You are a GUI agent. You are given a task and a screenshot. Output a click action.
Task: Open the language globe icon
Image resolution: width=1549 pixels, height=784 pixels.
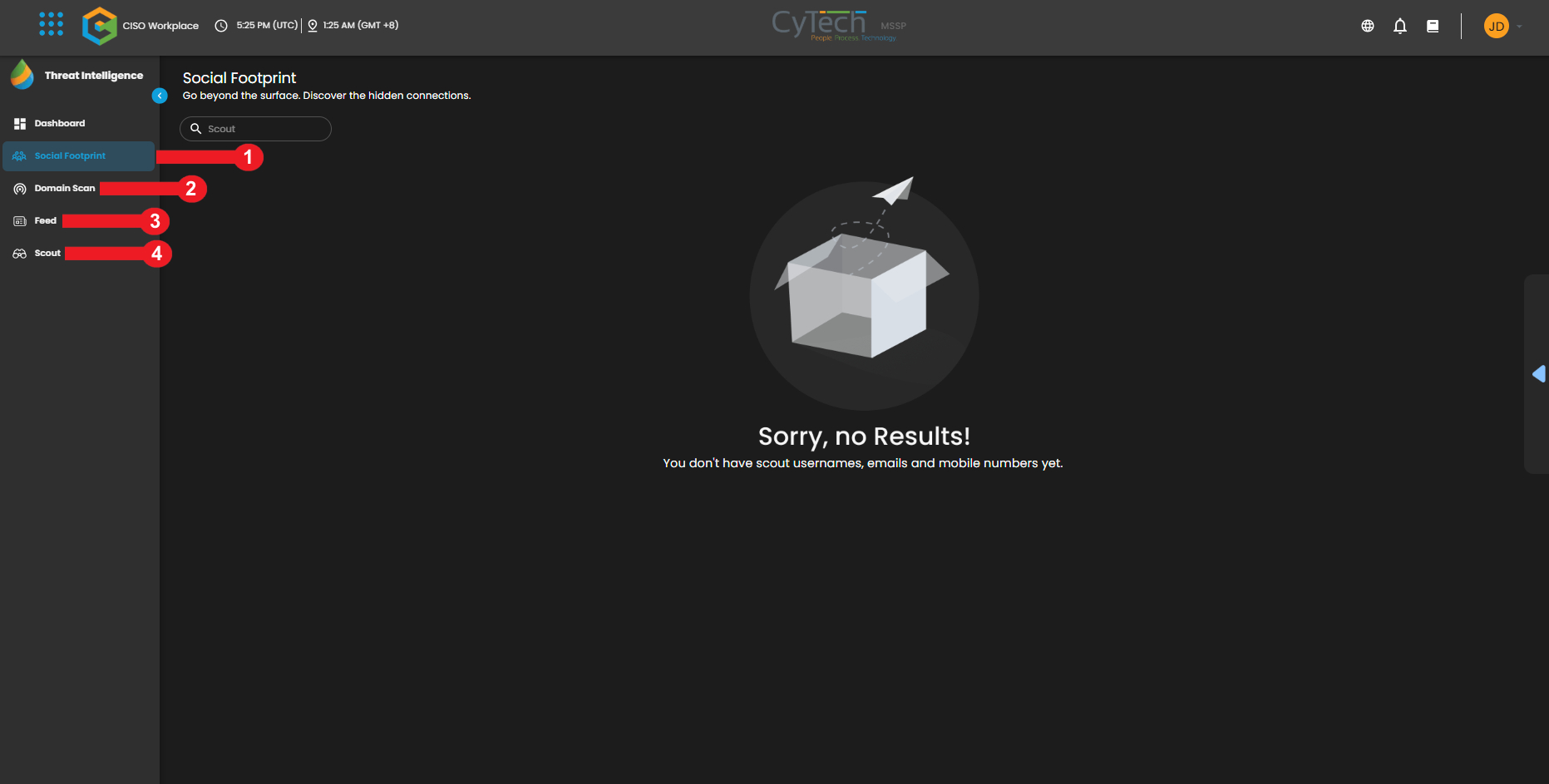1368,26
